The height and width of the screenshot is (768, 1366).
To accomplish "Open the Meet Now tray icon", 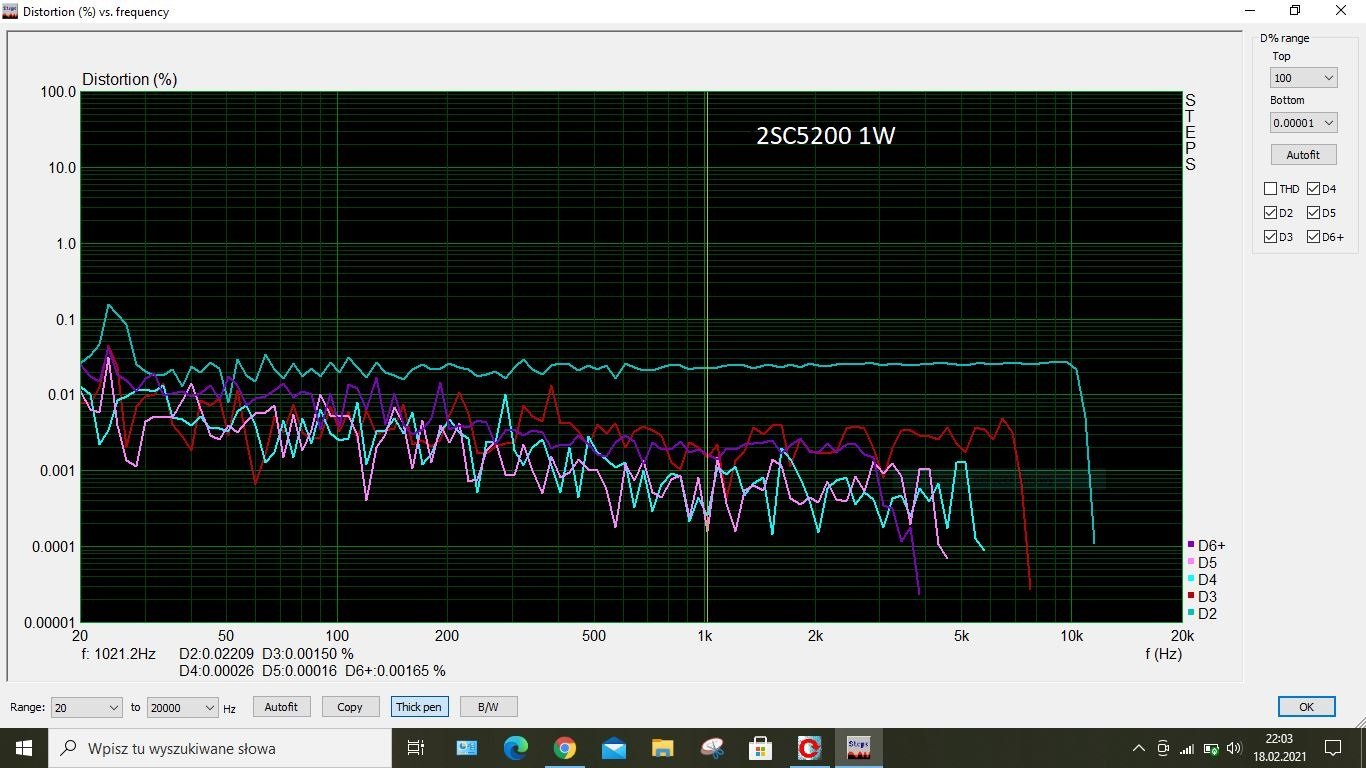I will click(x=1163, y=748).
